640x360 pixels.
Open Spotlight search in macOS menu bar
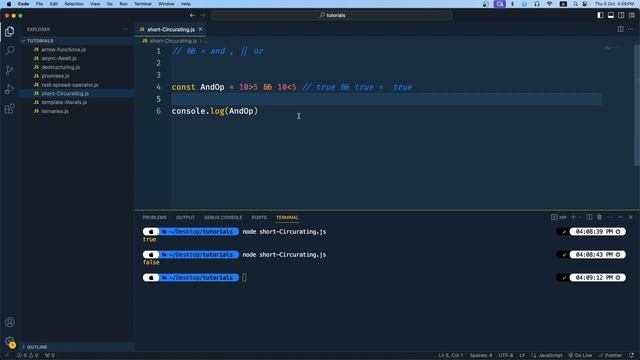pos(576,4)
